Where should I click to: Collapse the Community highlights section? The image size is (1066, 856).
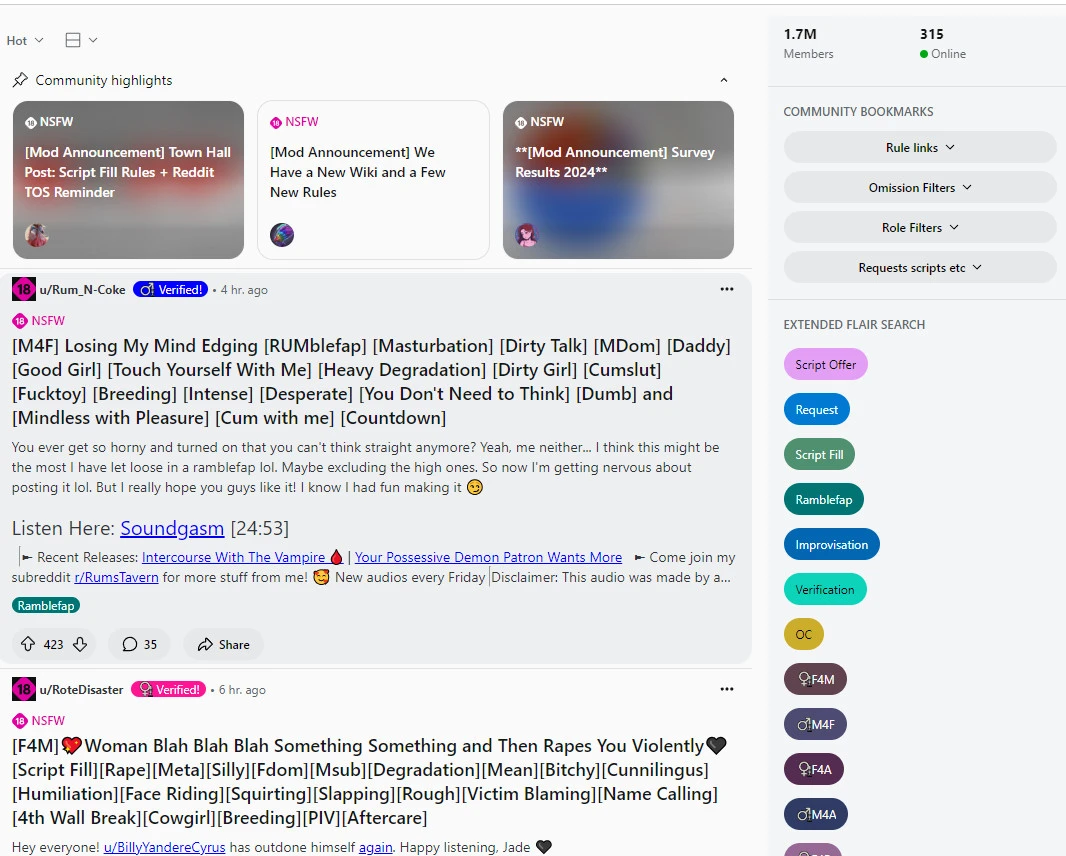point(724,80)
